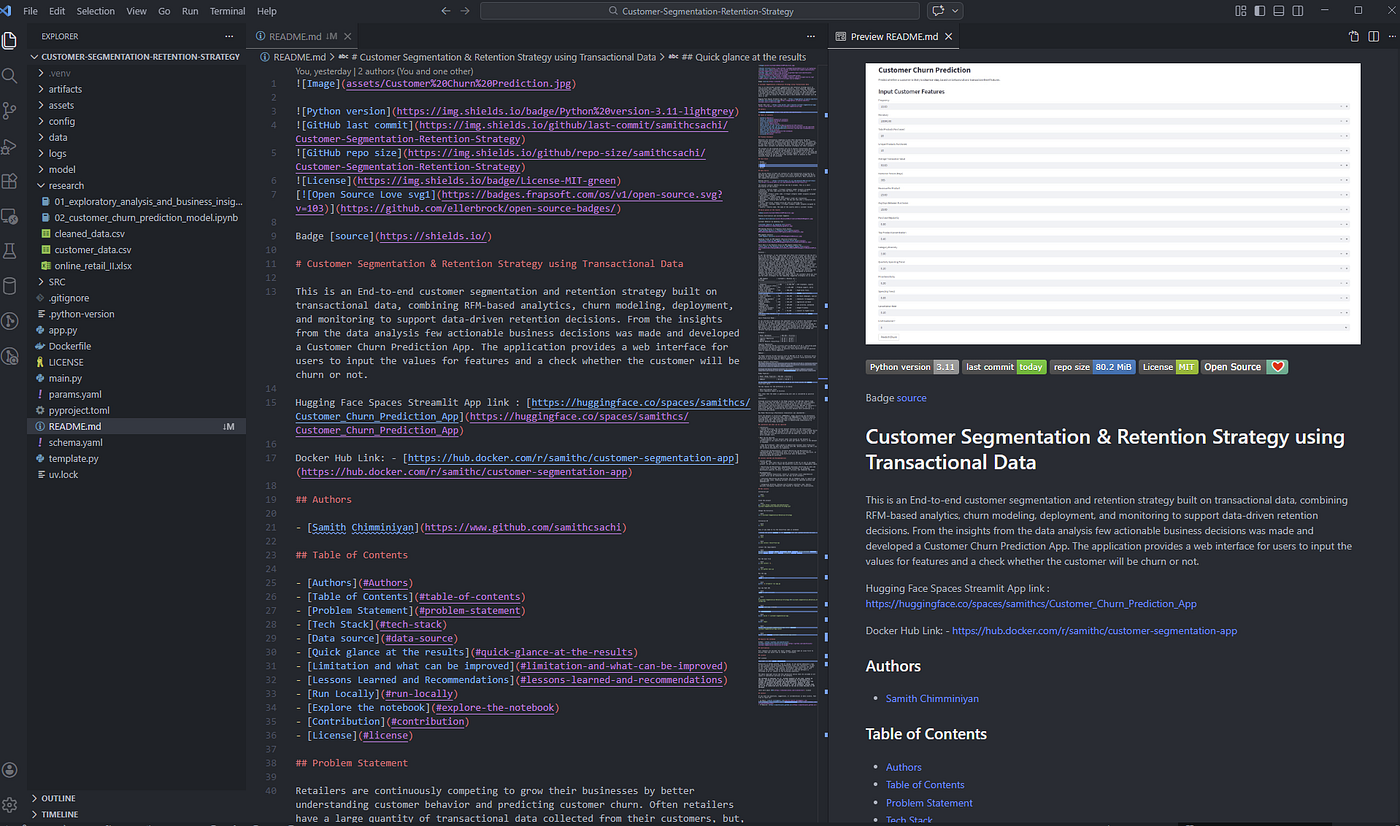Click the Customer Churn Prediction image
Screen dimensions: 1400x826
point(1113,203)
